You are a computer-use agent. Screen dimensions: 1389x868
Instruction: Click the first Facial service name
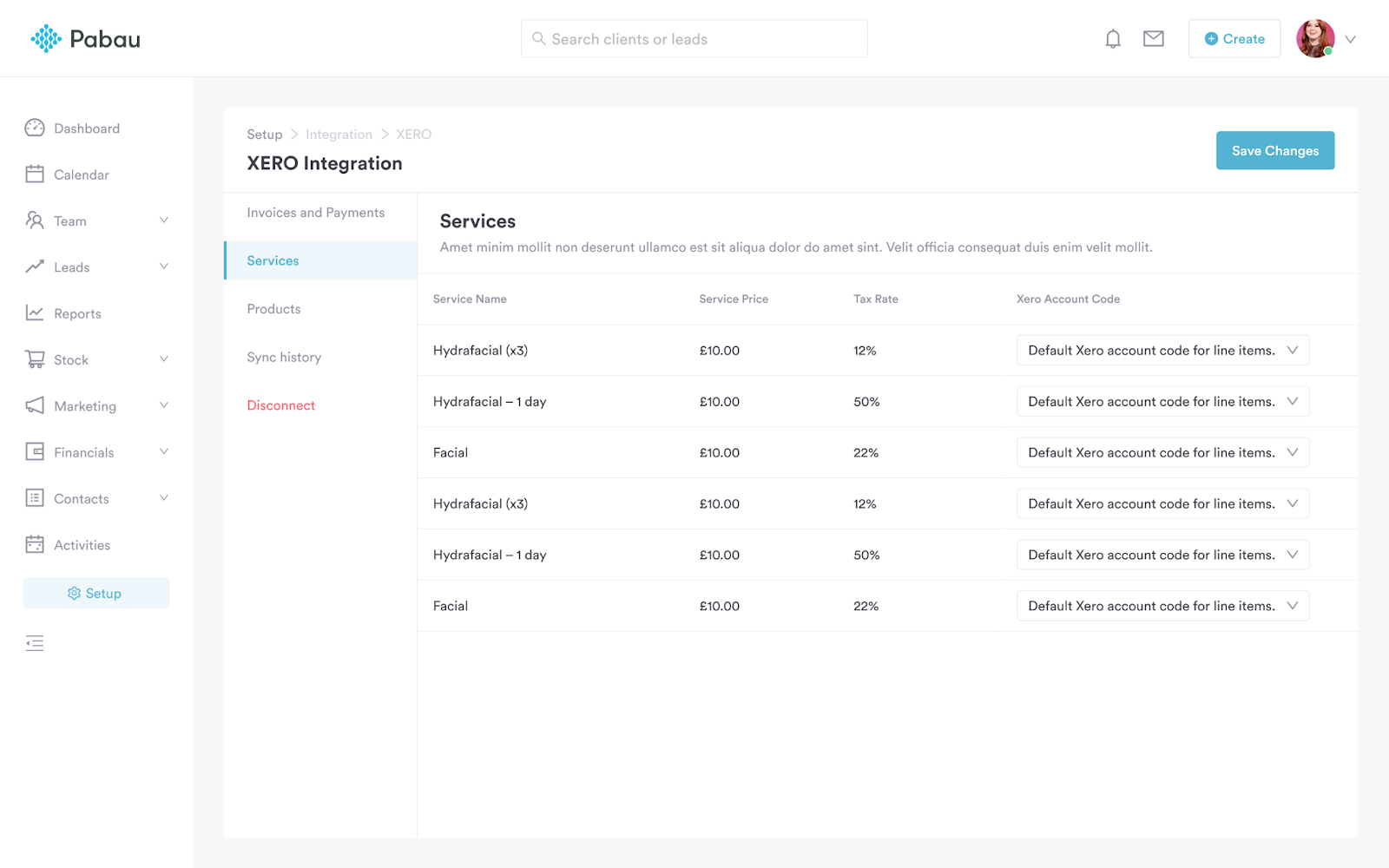click(451, 453)
